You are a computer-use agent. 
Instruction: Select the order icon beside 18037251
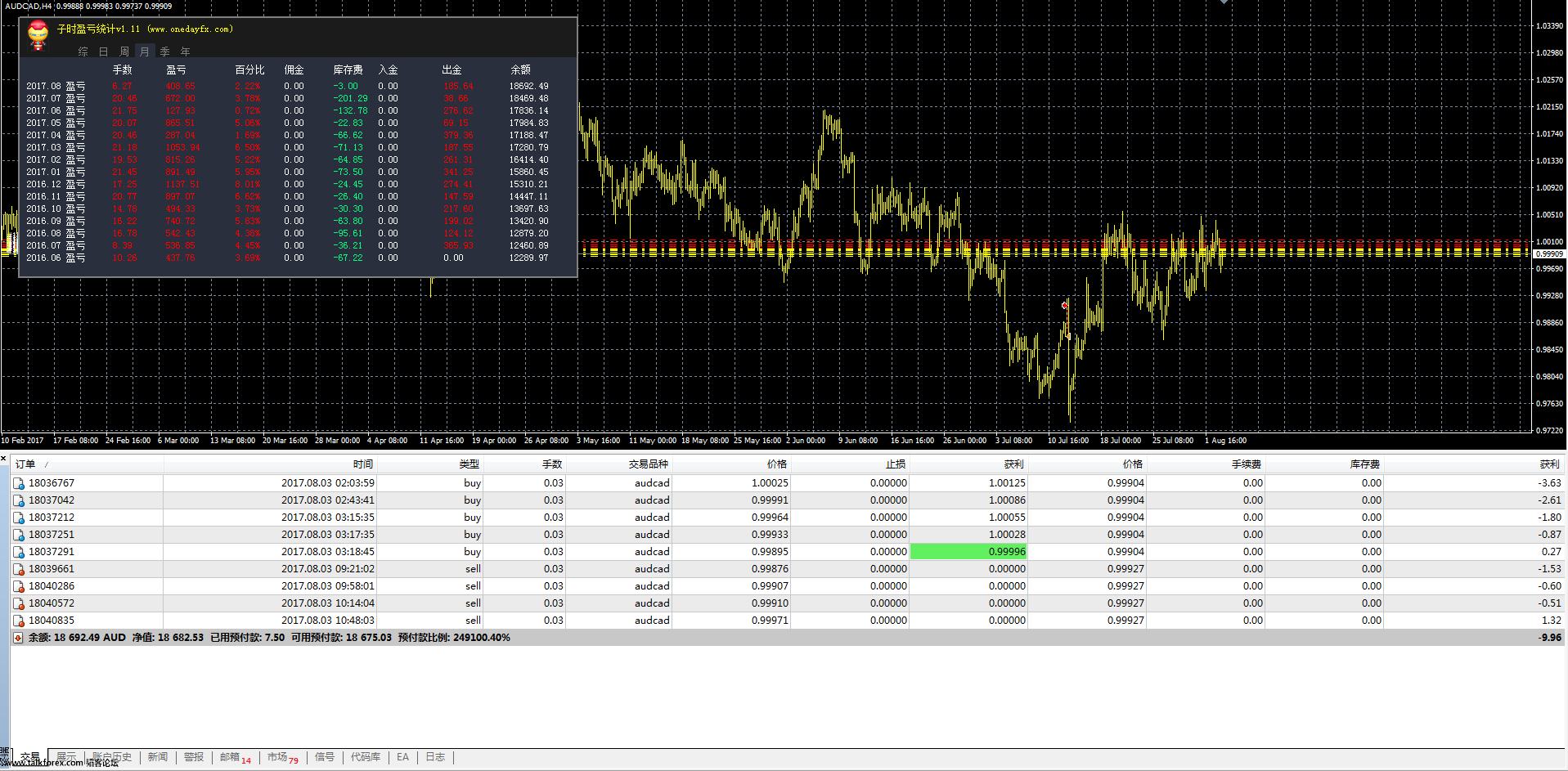19,535
